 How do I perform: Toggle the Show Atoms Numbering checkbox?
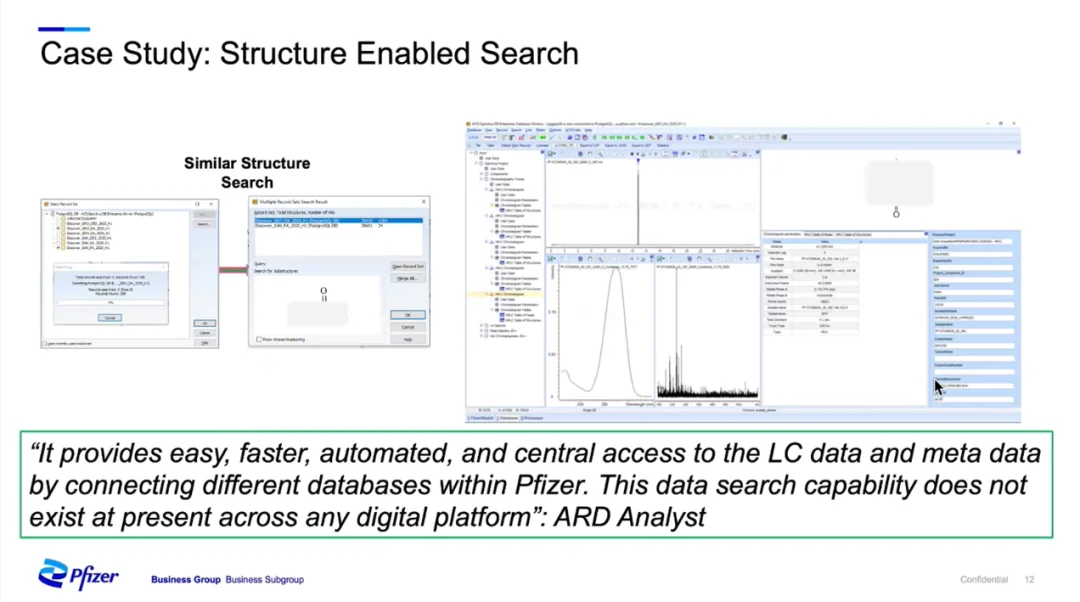(x=259, y=340)
